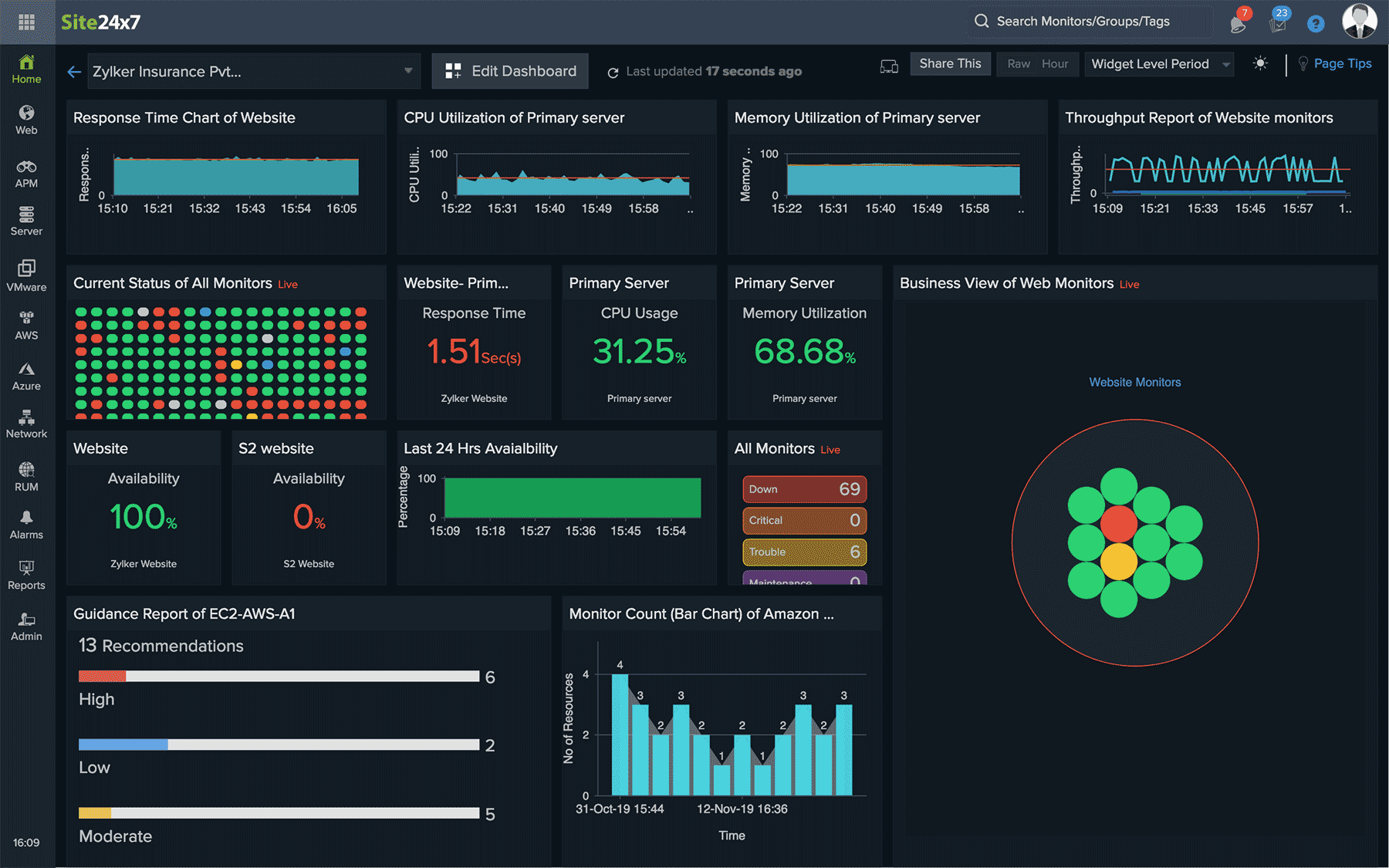Click the Trouble 6 status row

point(804,552)
